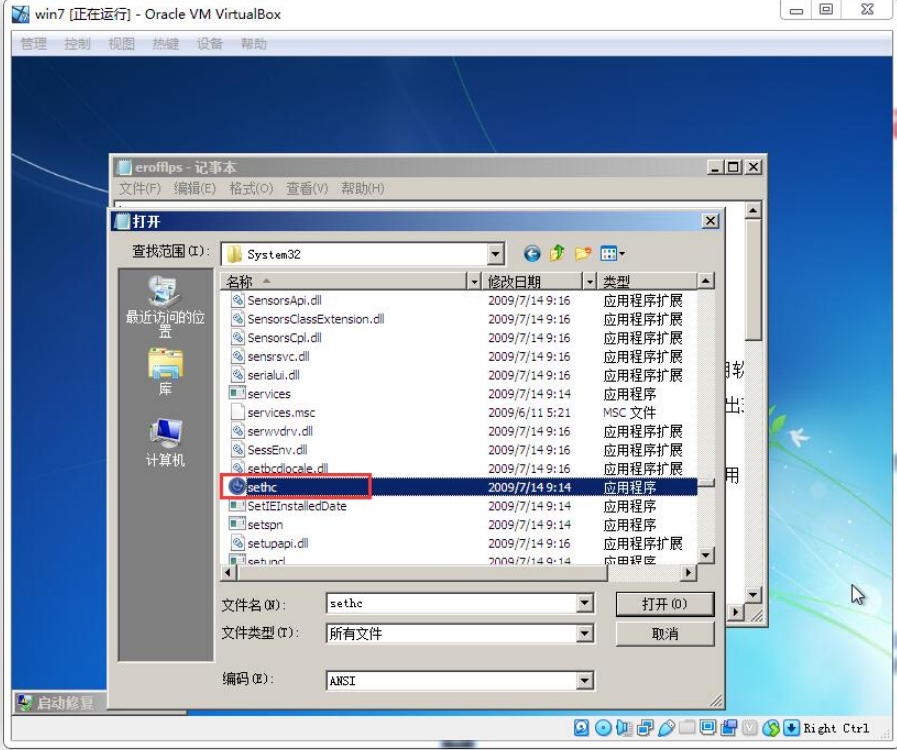Viewport: 897px width, 750px height.
Task: Select SensorsCpl.dll file row
Action: coord(459,338)
